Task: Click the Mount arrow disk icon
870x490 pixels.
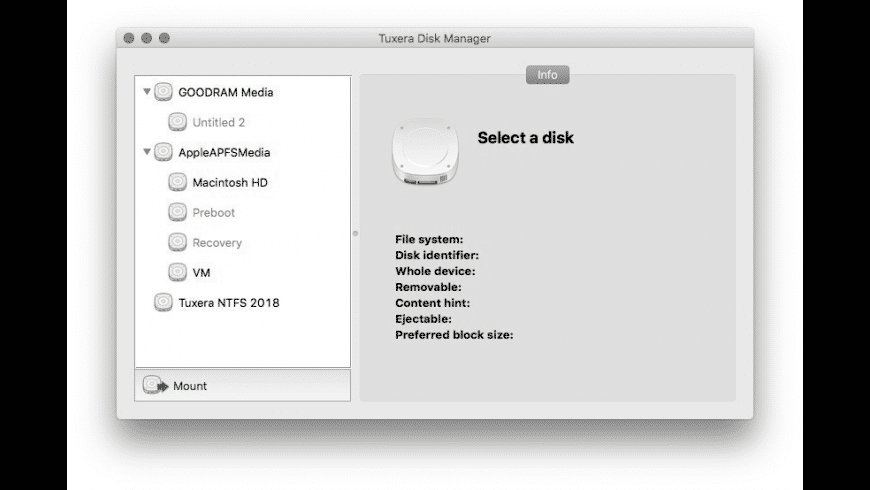Action: (x=154, y=385)
